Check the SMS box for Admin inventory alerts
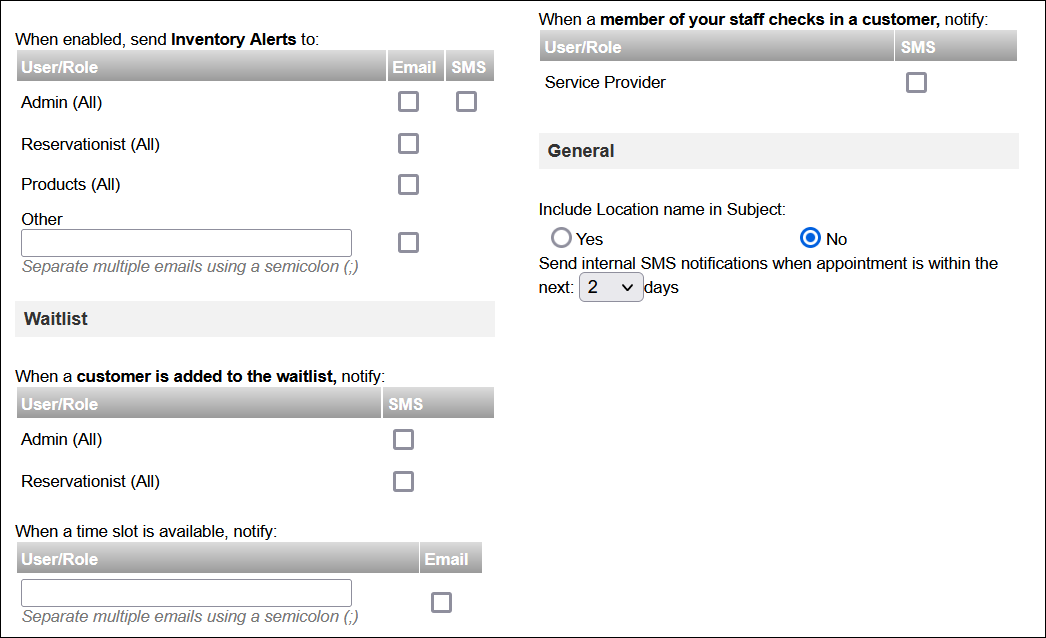1046x638 pixels. coord(466,101)
